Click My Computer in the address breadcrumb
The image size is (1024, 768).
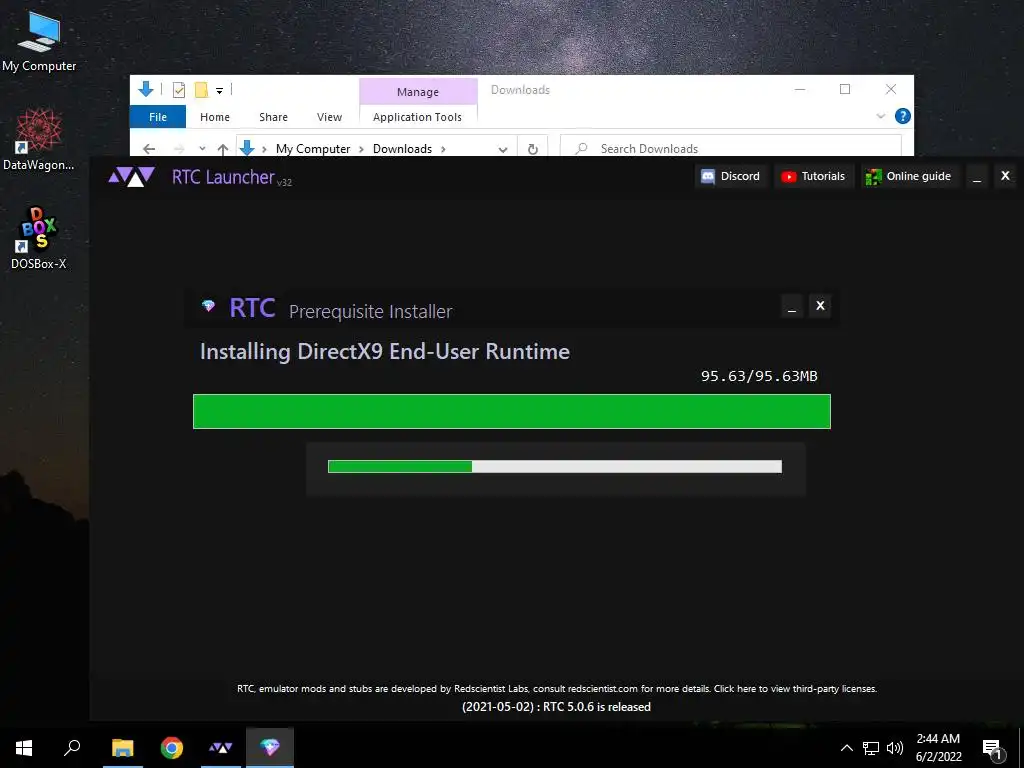313,149
